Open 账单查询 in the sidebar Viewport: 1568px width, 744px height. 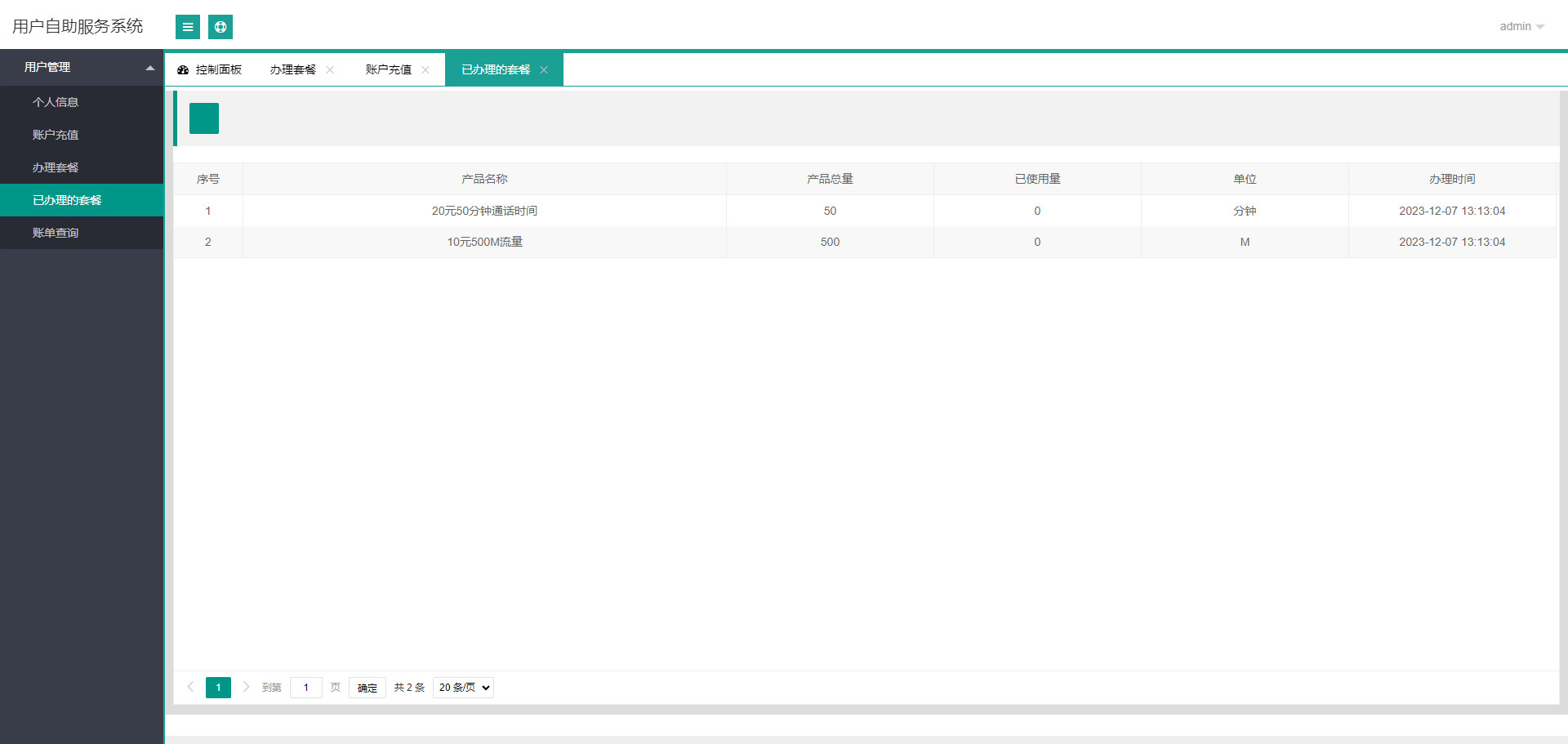point(82,233)
